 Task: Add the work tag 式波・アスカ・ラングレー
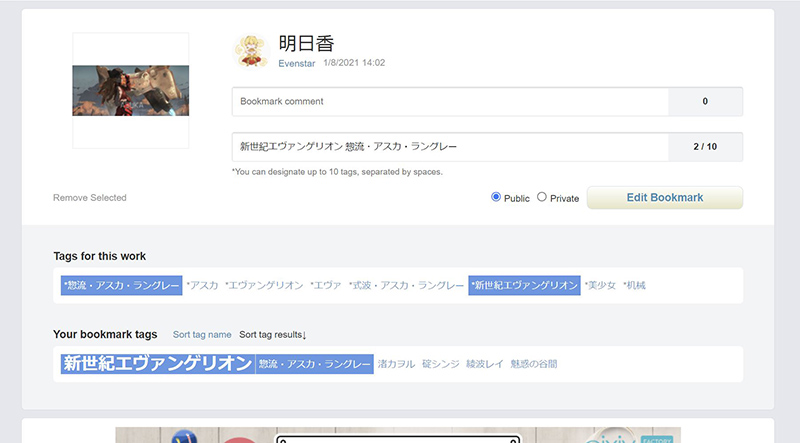[406, 285]
